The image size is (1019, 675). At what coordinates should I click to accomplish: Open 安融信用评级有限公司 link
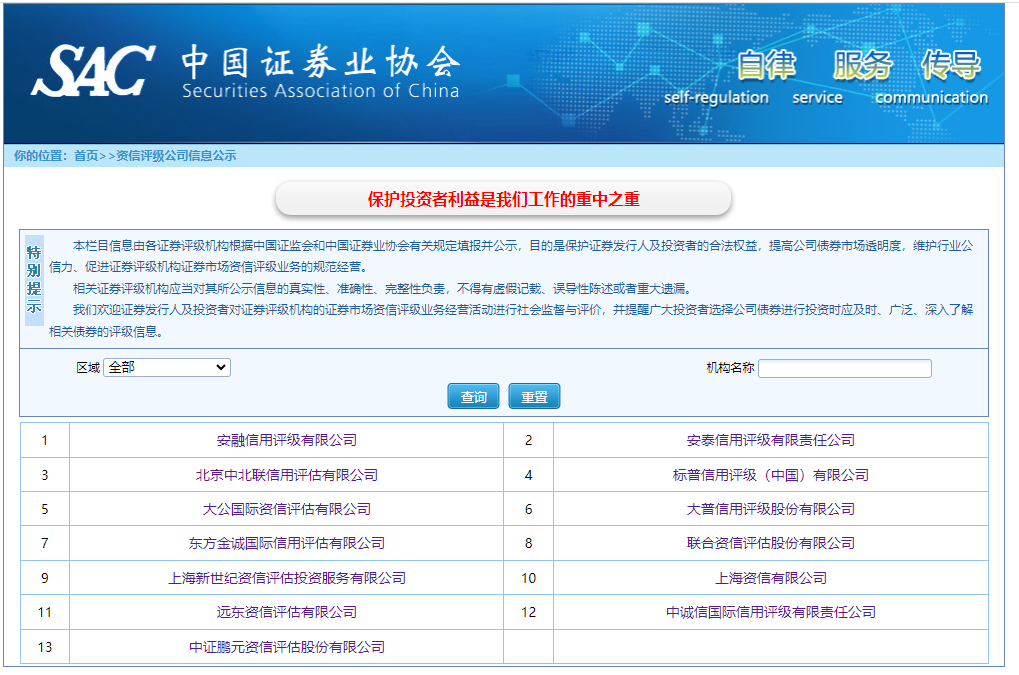[287, 440]
